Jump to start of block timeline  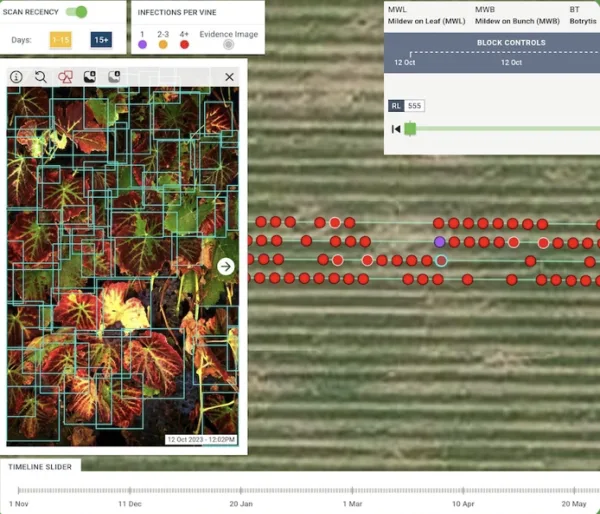coord(396,129)
